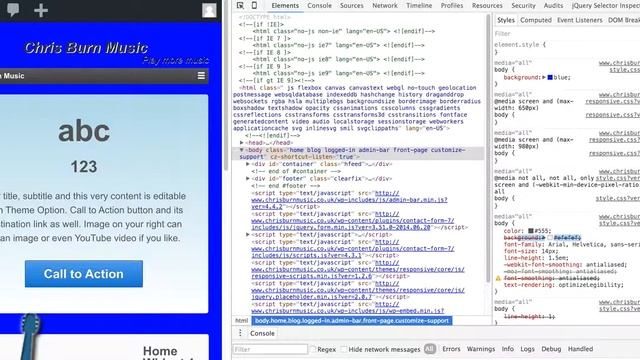Activate the inspect element selector icon
The height and width of the screenshot is (360, 640).
pyautogui.click(x=240, y=5)
